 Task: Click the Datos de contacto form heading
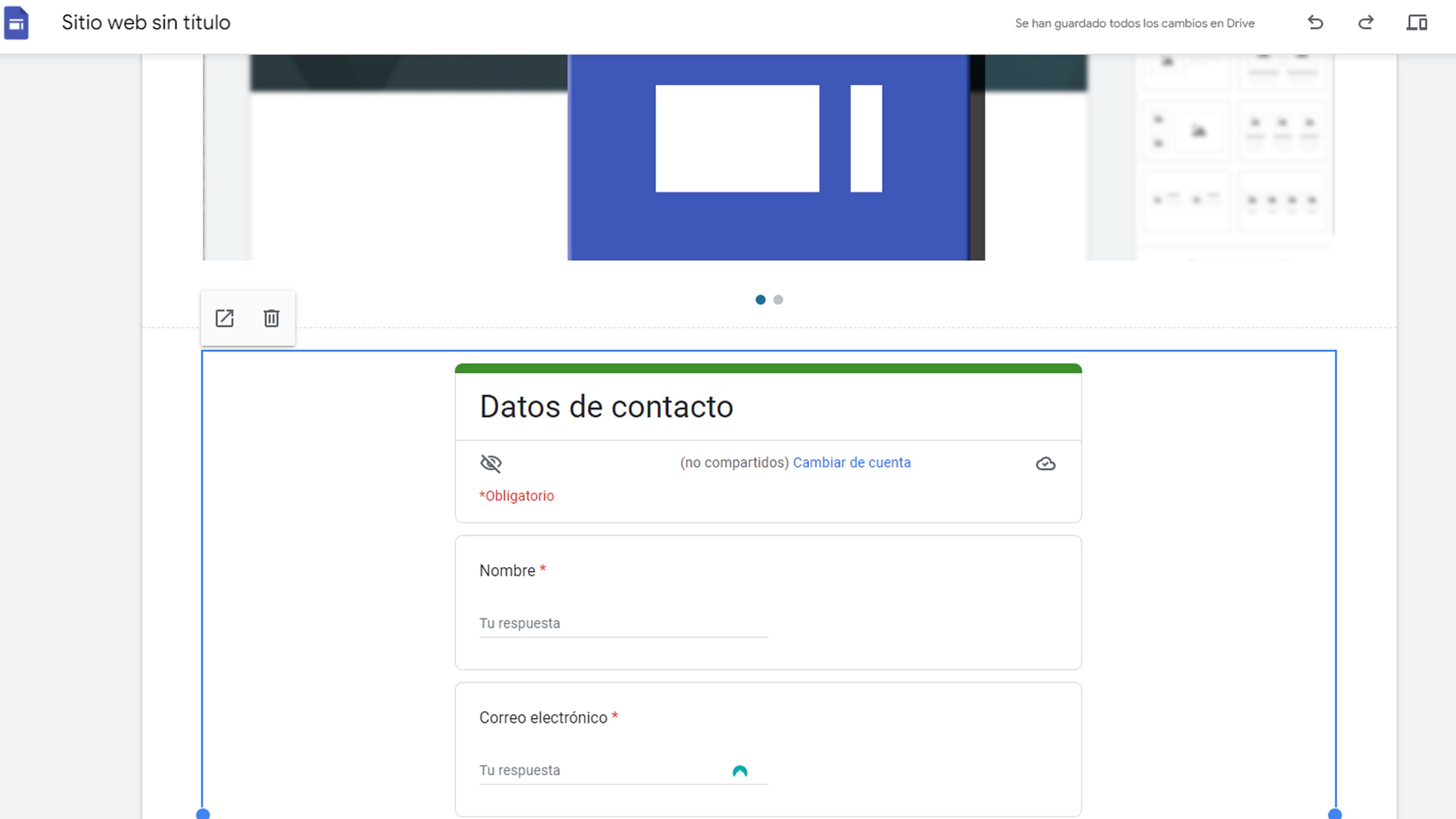pyautogui.click(x=606, y=406)
